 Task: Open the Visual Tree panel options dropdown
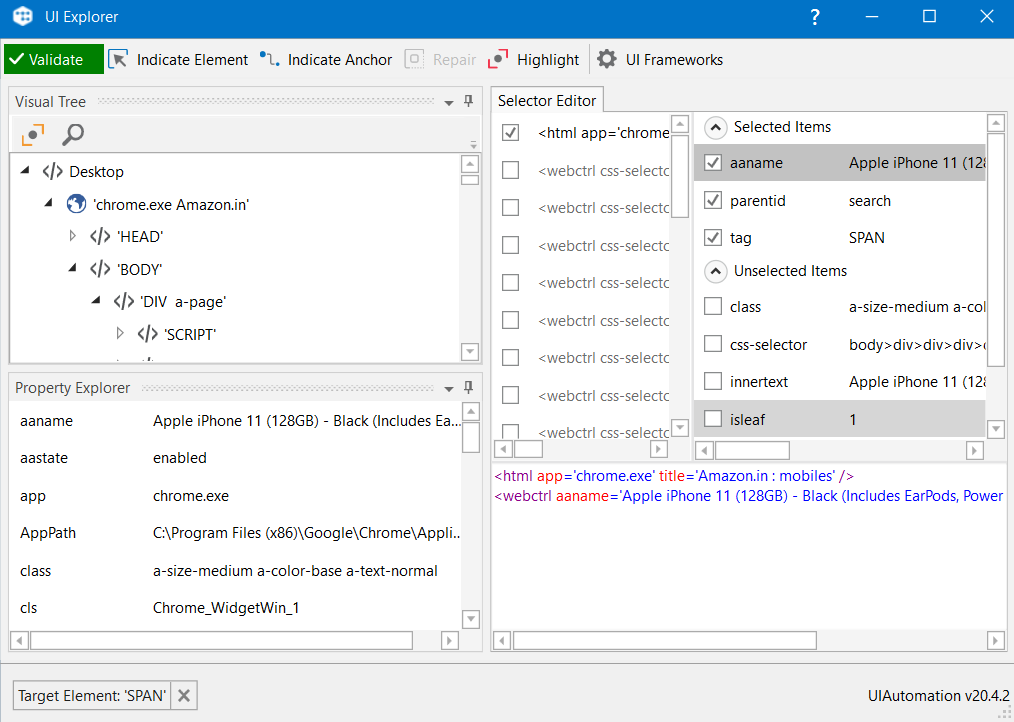[x=449, y=103]
